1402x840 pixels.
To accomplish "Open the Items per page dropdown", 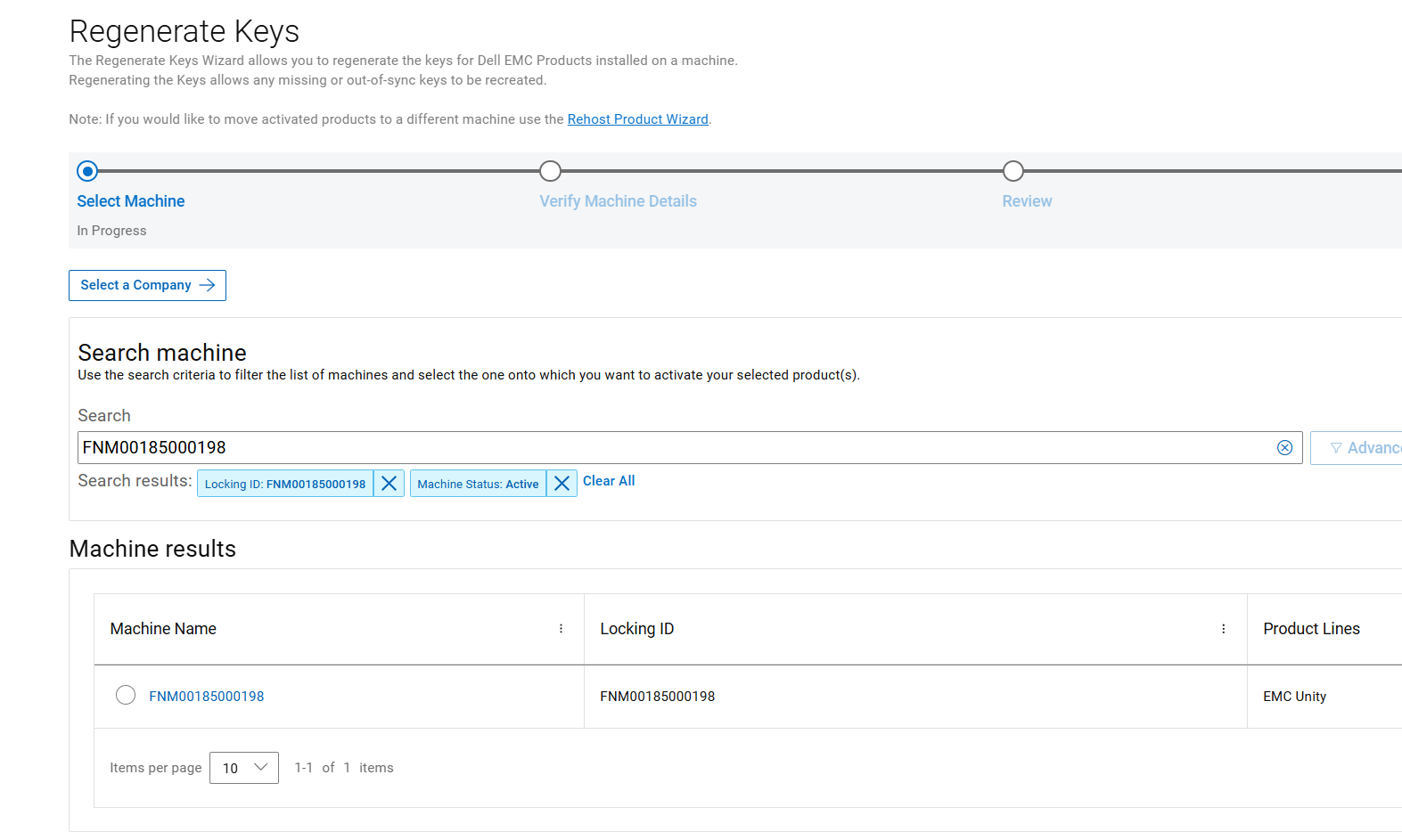I will click(x=244, y=768).
